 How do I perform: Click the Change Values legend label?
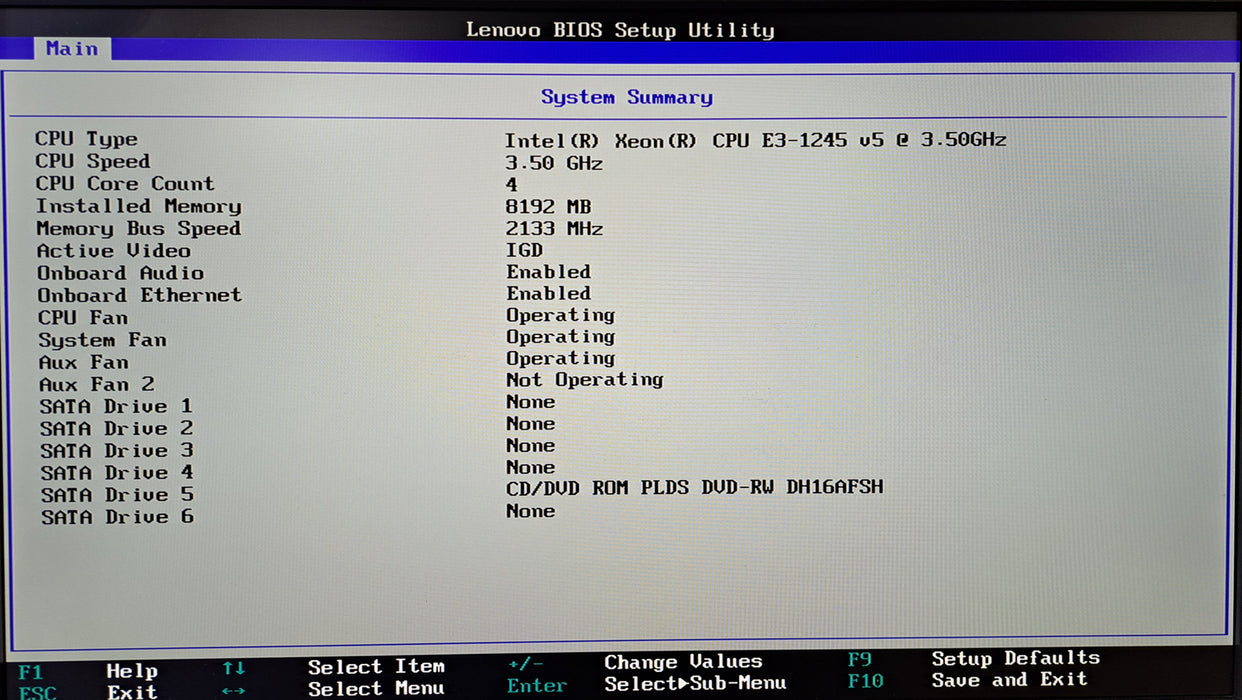coord(683,662)
